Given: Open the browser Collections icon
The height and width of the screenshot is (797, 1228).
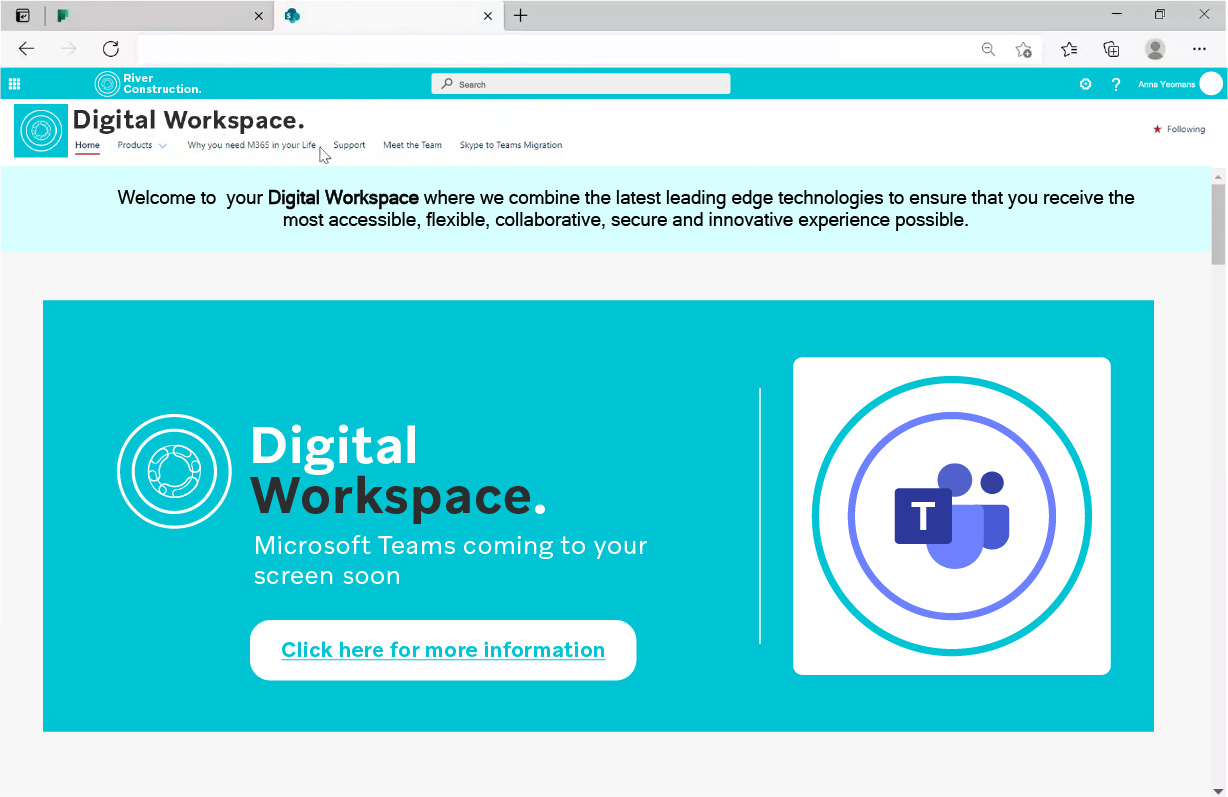Looking at the screenshot, I should point(1110,48).
